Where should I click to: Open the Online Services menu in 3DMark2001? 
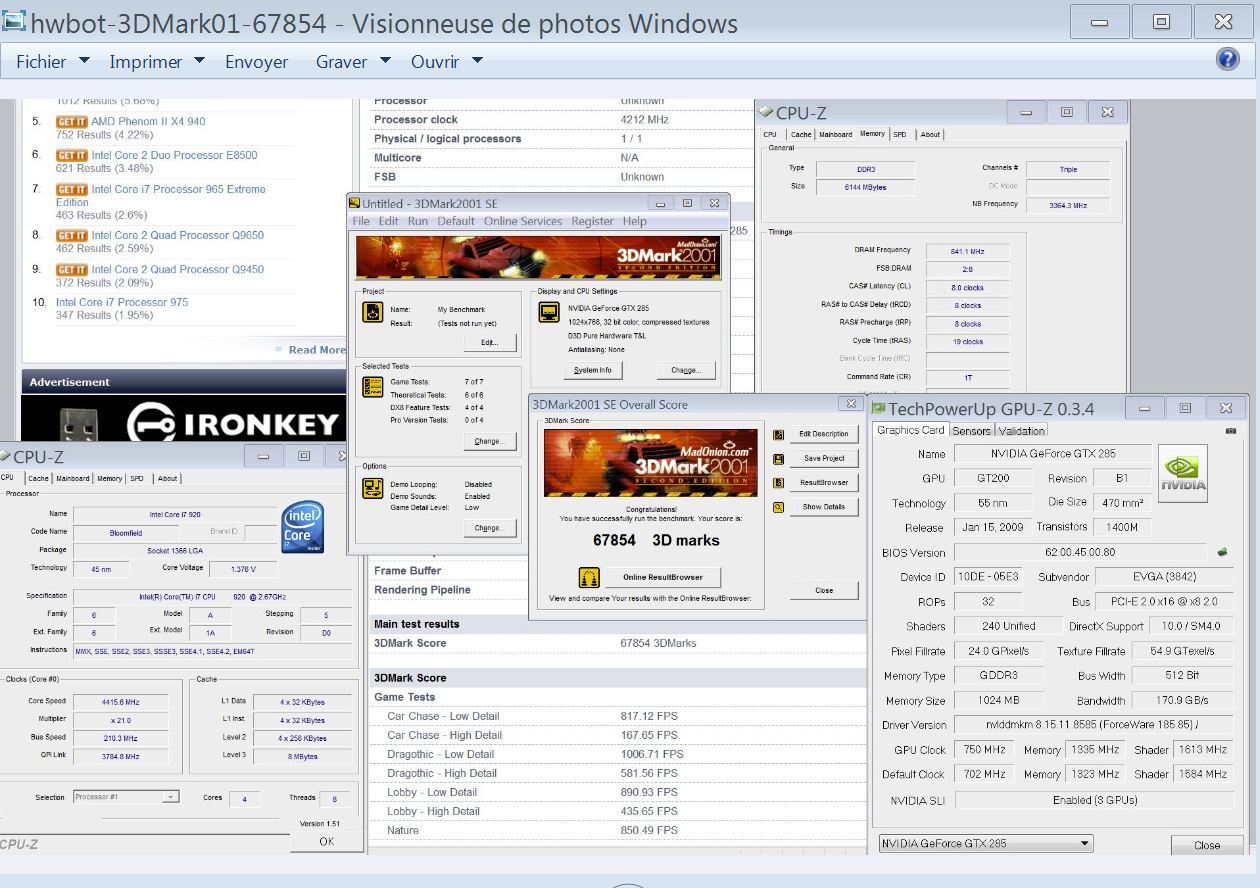click(x=523, y=221)
